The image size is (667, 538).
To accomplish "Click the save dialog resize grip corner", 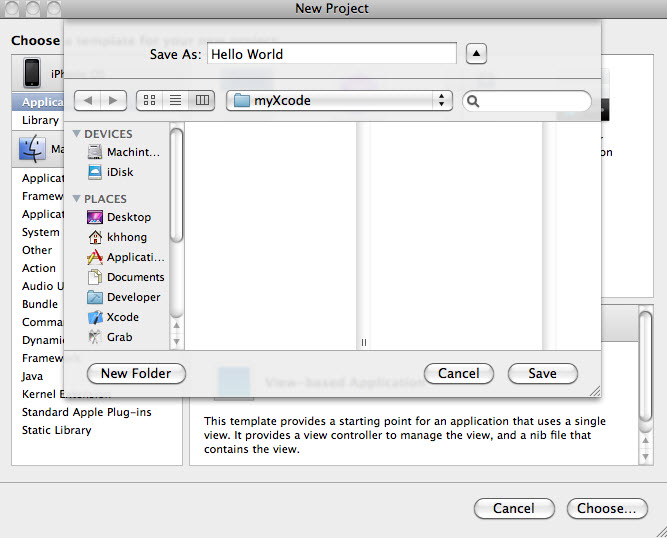I will pos(595,391).
